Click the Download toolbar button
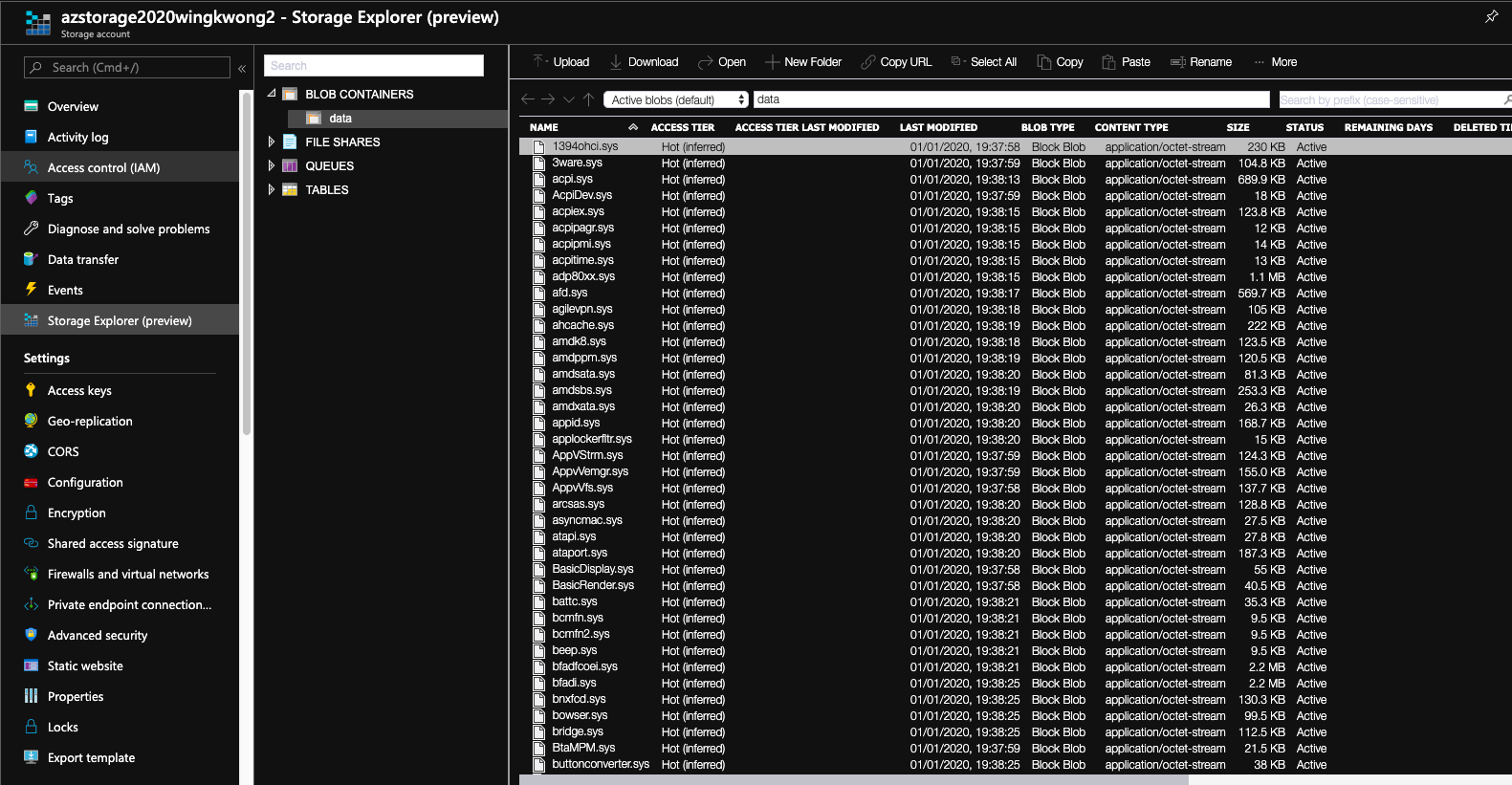Image resolution: width=1512 pixels, height=785 pixels. coord(644,62)
